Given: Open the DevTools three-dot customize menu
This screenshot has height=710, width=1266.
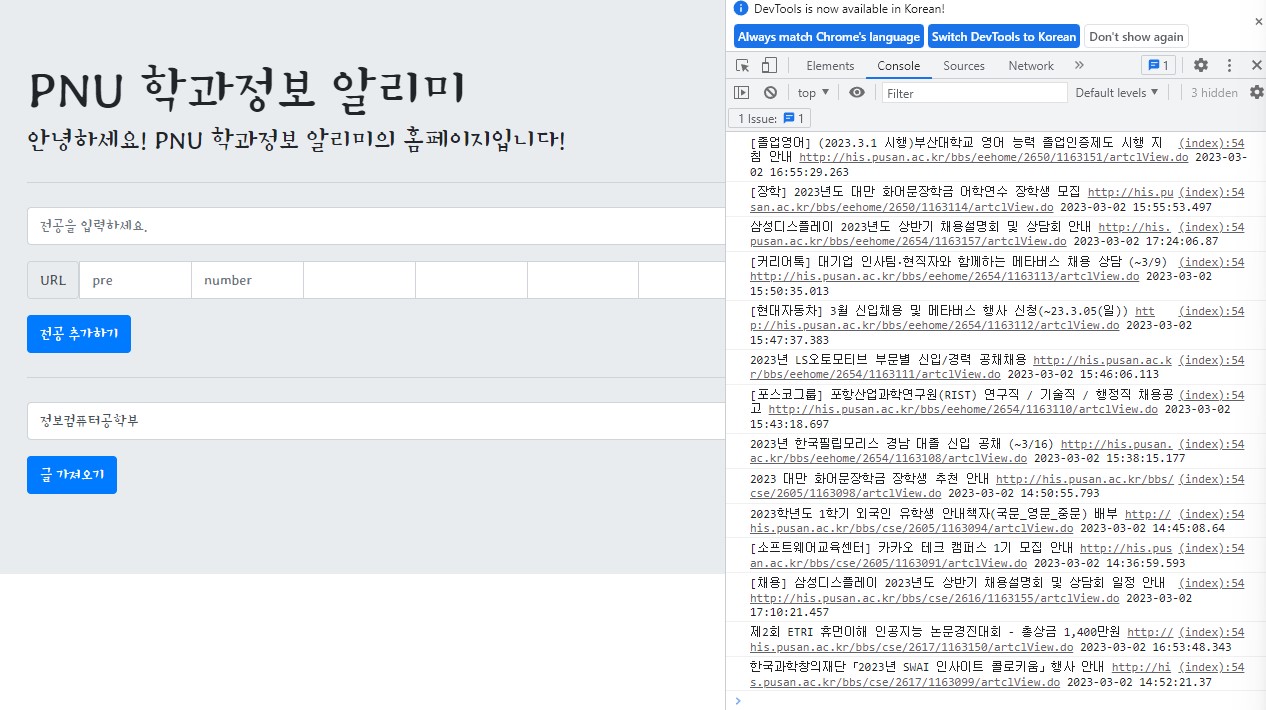Looking at the screenshot, I should click(1229, 66).
